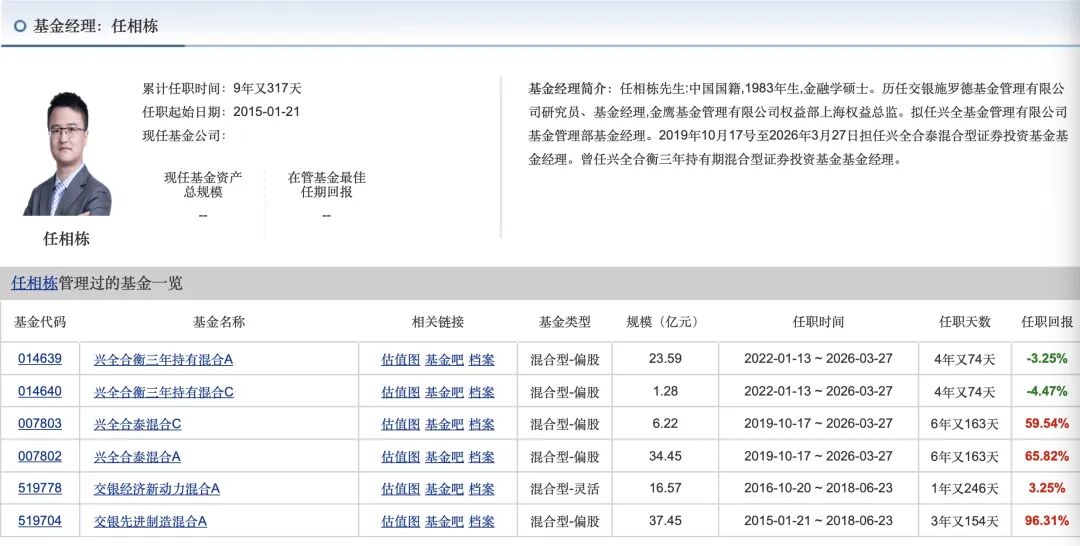1080x546 pixels.
Task: Click the 59.54% return value
Action: 1047,423
